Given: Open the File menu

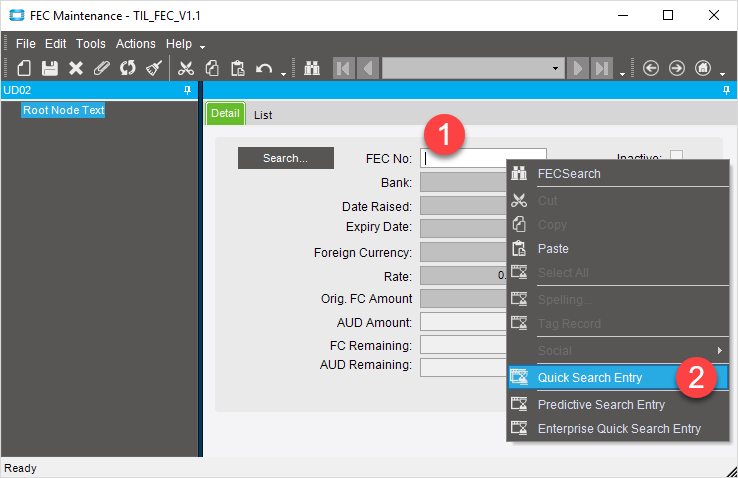Looking at the screenshot, I should click(x=25, y=44).
